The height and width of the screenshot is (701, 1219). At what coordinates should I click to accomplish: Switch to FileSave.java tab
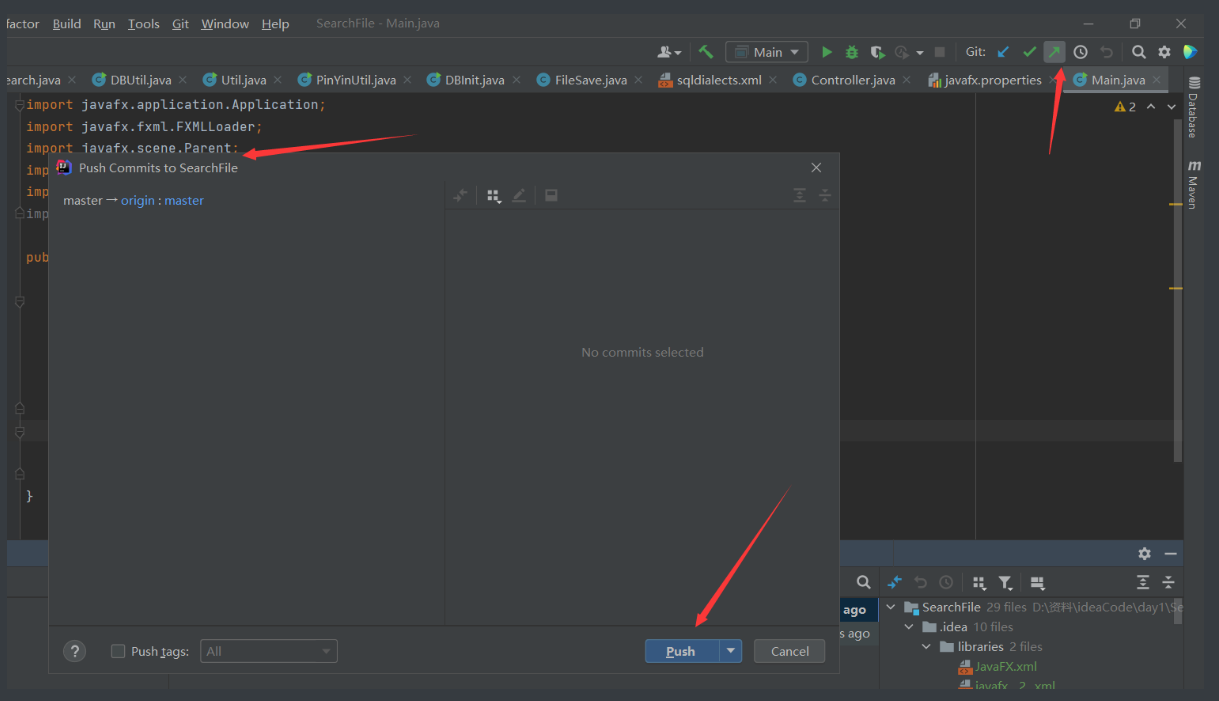(590, 80)
